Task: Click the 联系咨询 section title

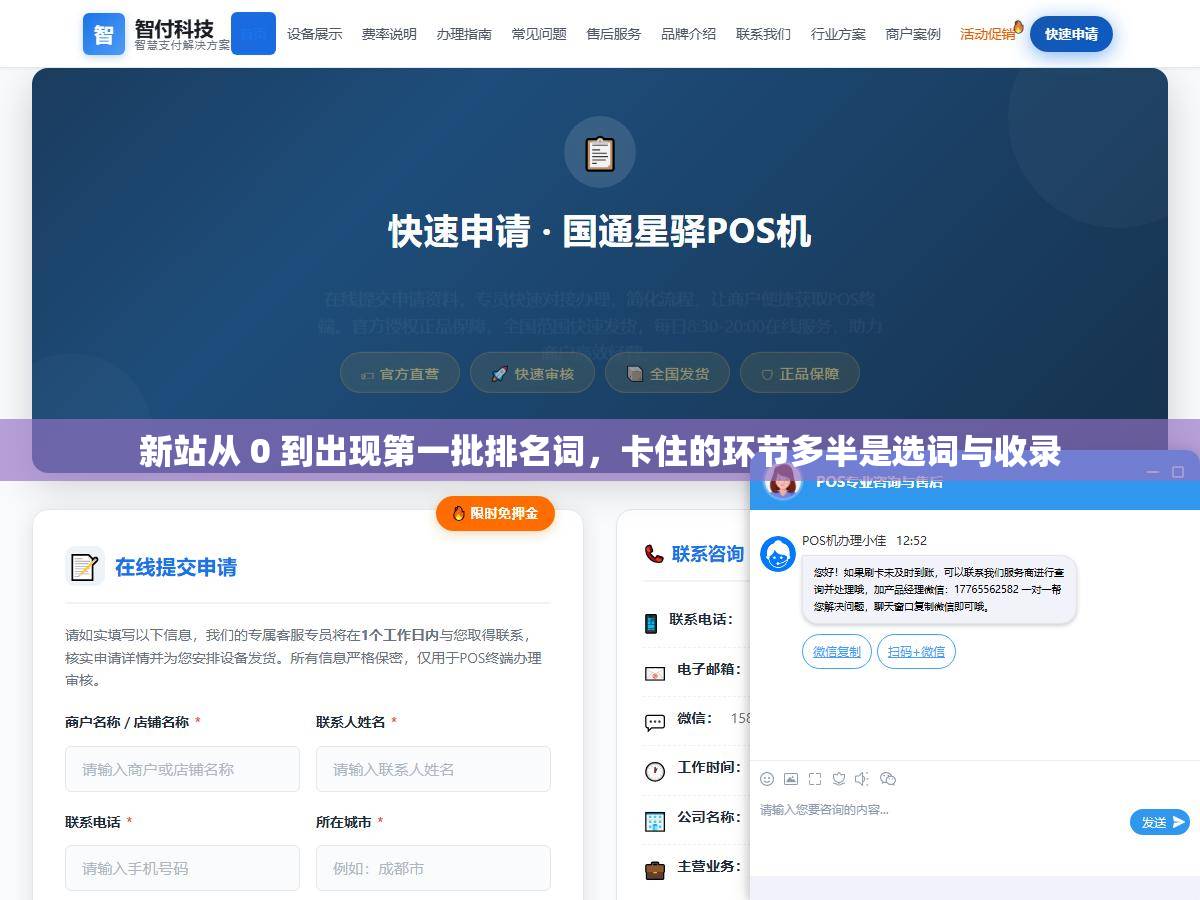Action: (x=708, y=554)
